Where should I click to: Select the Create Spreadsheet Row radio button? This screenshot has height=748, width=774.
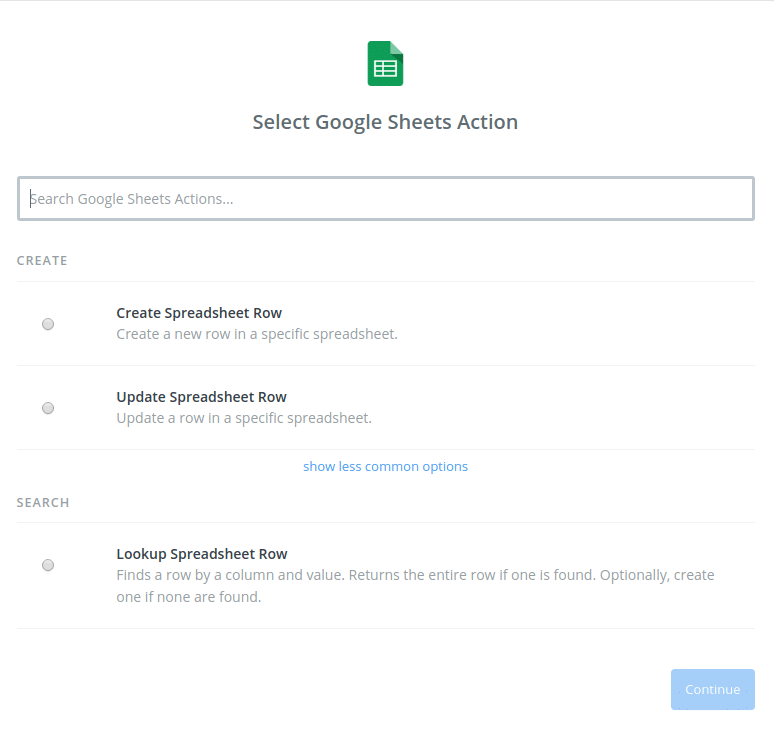click(x=48, y=324)
